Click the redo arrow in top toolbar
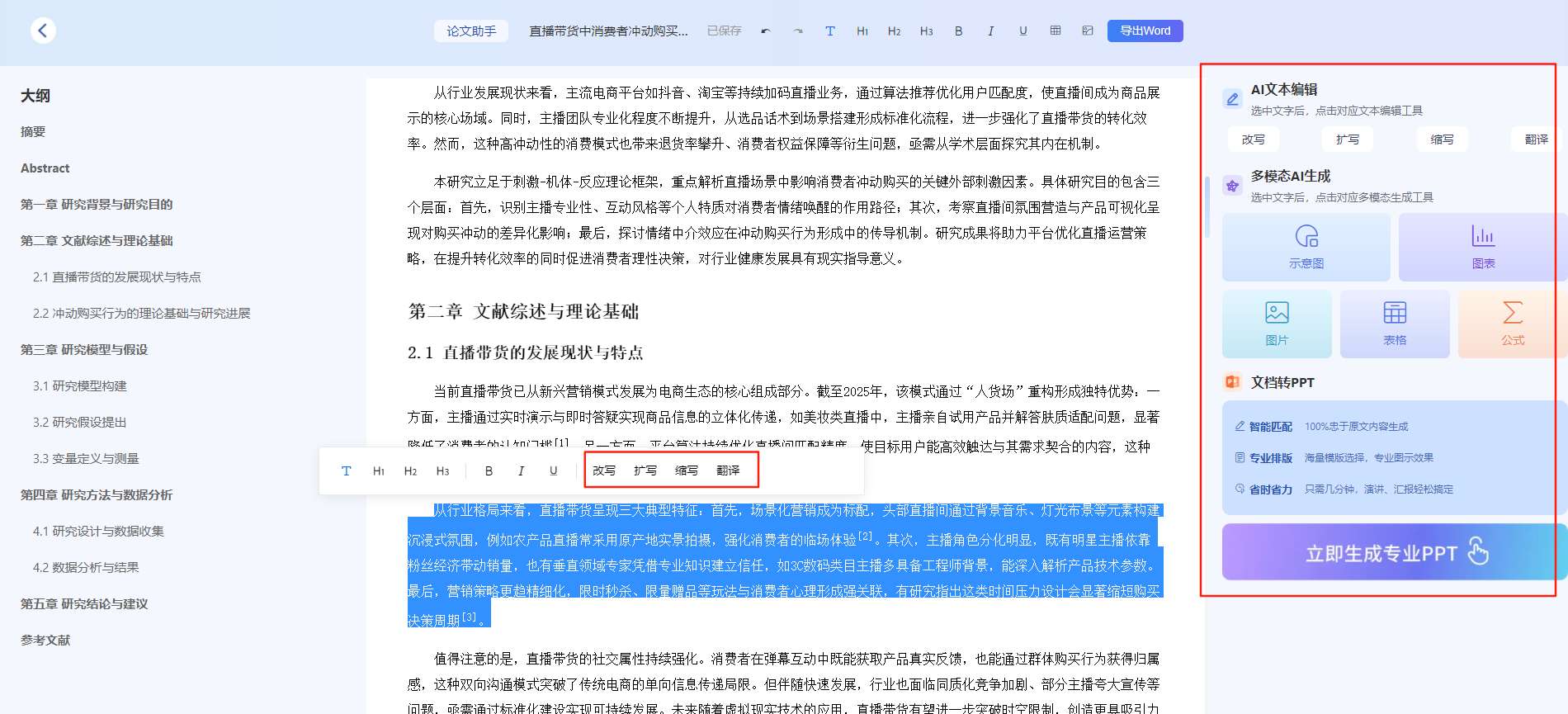 click(798, 31)
